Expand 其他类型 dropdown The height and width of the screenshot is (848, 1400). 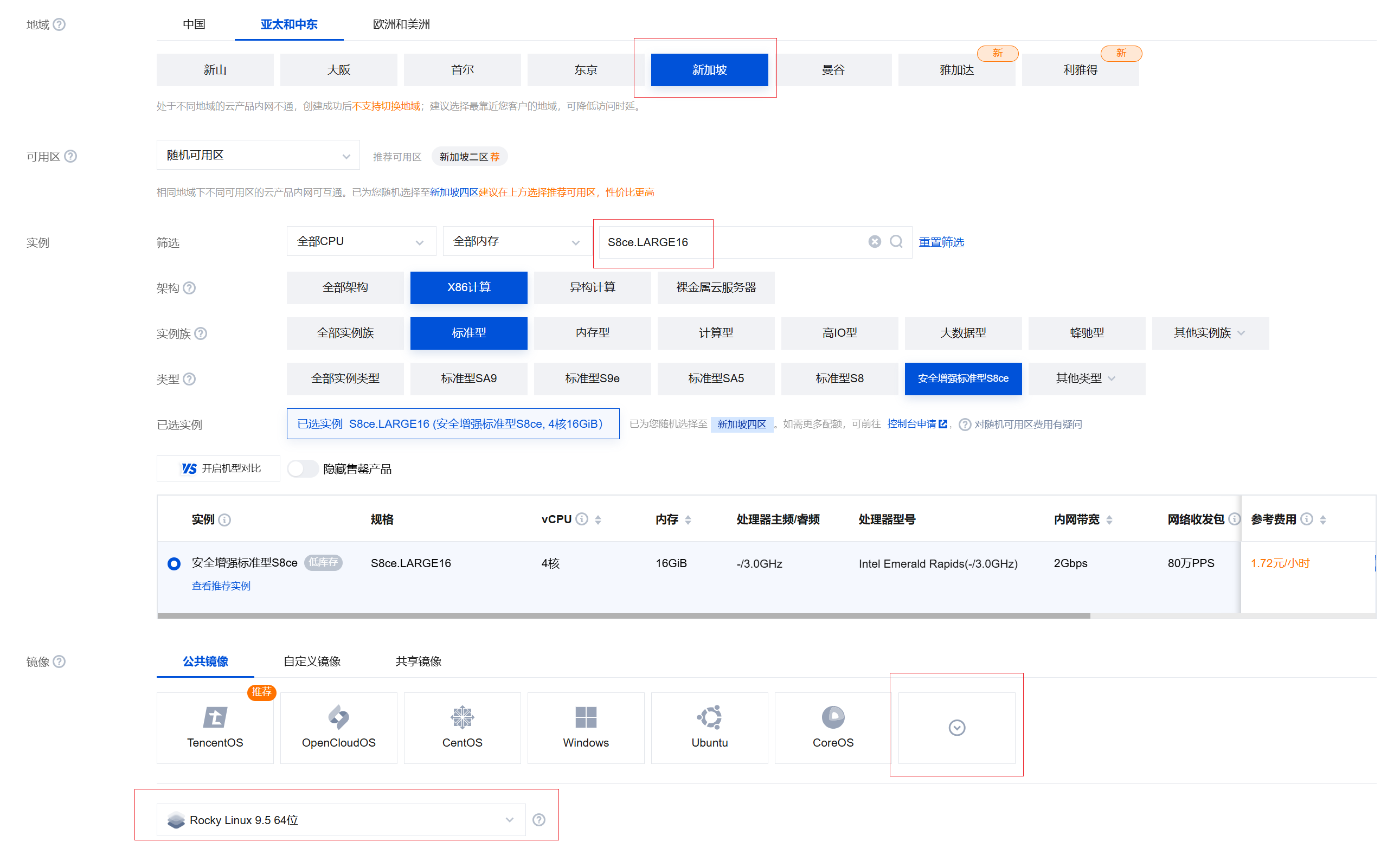(1087, 379)
